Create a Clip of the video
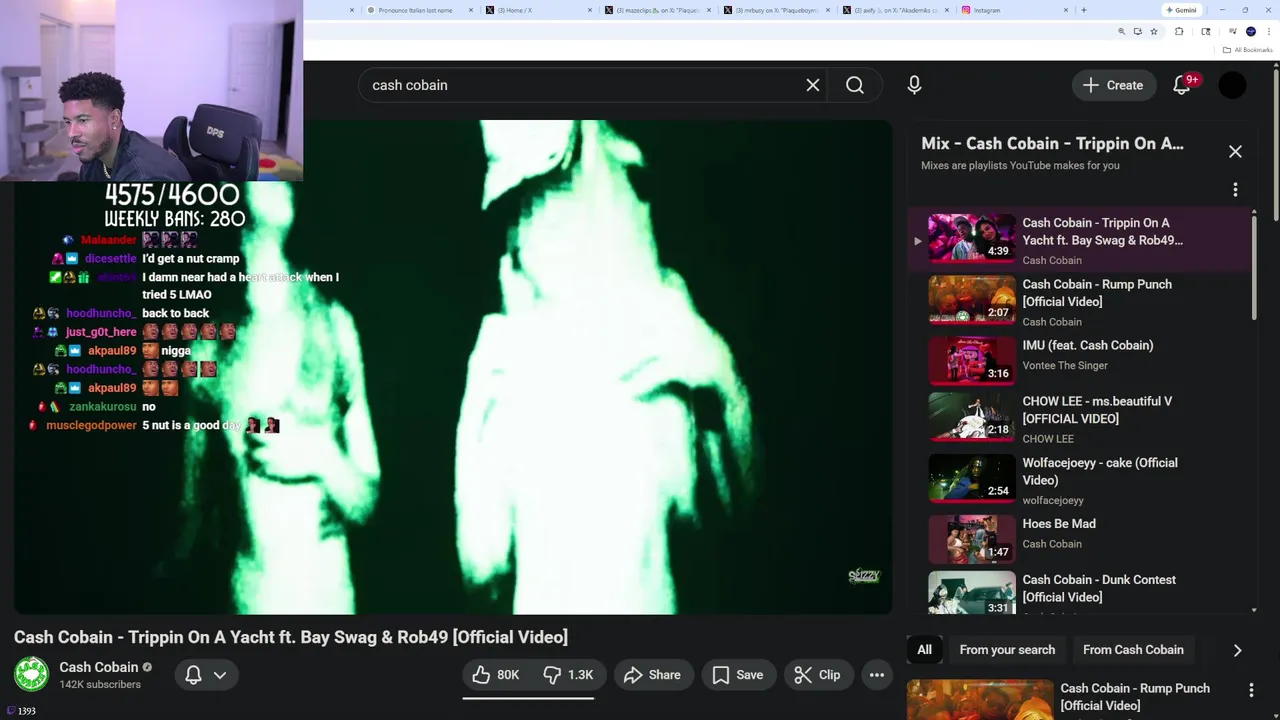 817,675
